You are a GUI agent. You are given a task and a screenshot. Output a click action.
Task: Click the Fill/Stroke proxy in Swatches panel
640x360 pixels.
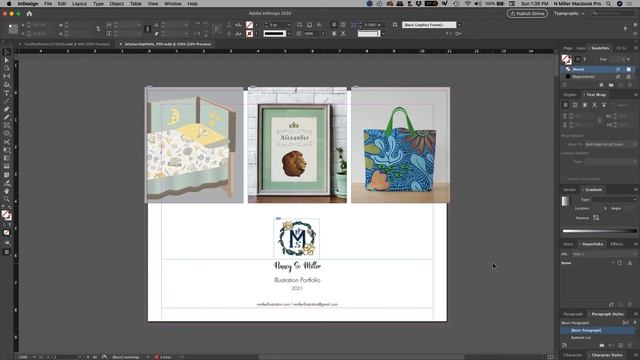[x=567, y=60]
